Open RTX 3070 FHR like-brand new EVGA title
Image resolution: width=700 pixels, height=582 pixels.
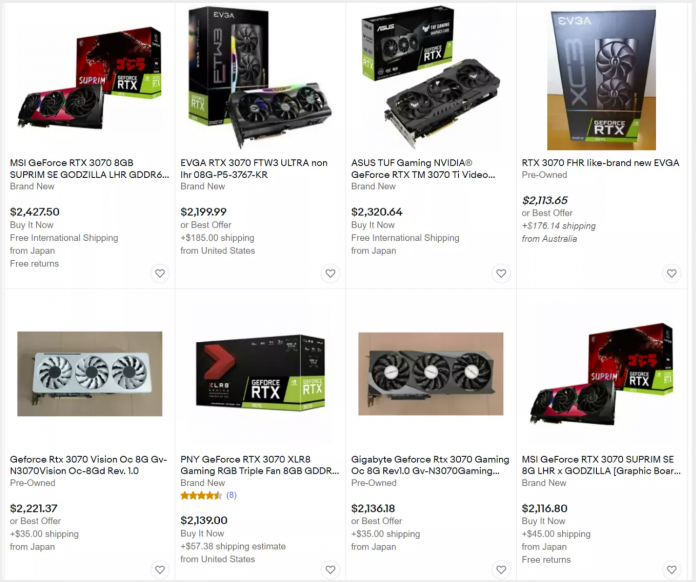pos(600,163)
